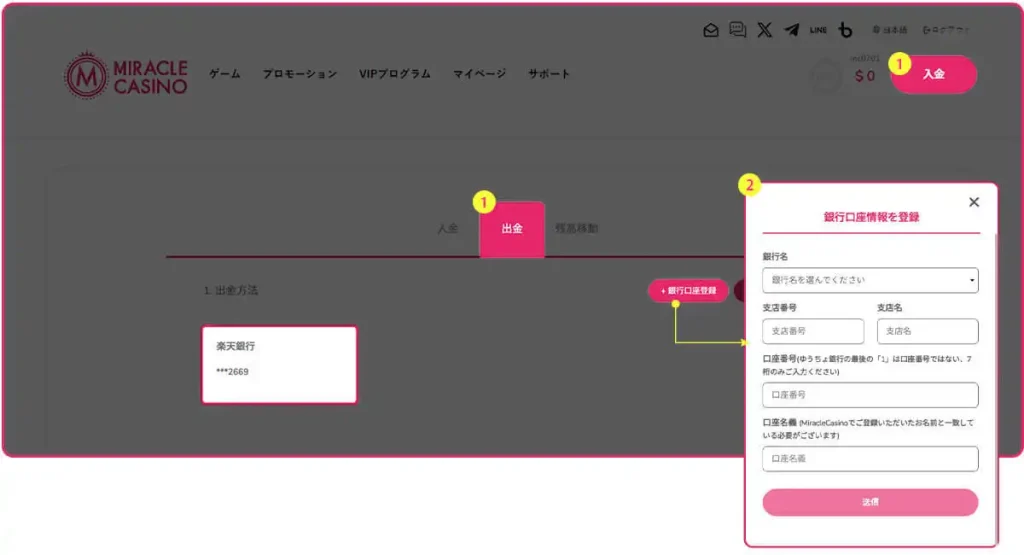The height and width of the screenshot is (555, 1024).
Task: Switch to the 入金 tab
Action: click(x=448, y=229)
